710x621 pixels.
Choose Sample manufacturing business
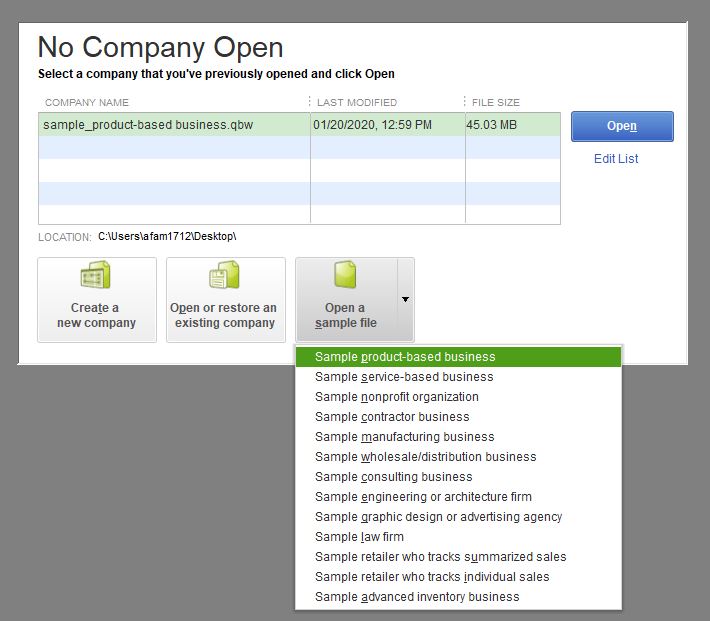coord(458,437)
